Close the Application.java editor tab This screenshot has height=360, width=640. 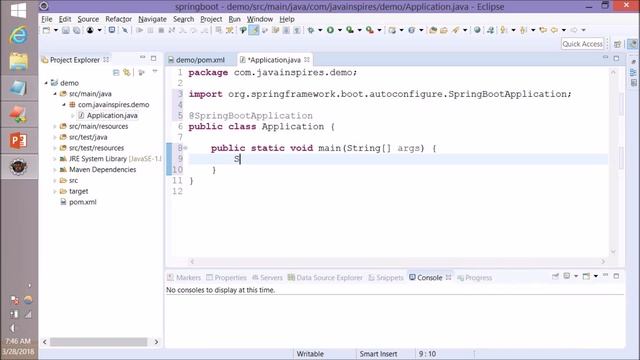(x=307, y=60)
